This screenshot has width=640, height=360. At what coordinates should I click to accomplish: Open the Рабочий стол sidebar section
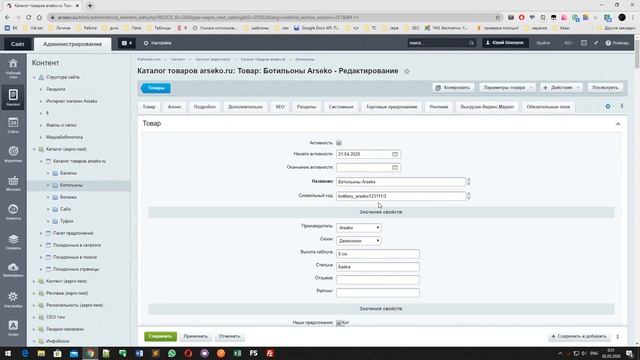13,68
